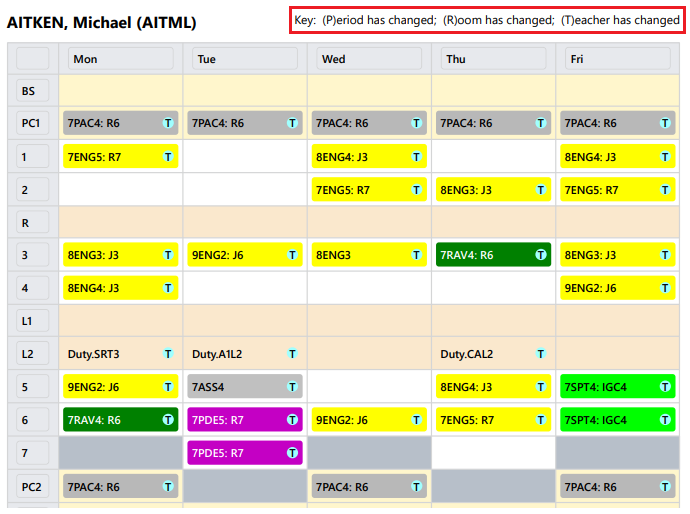
Task: Open the Wednesday period 6 9ENG2: J6 lesson
Action: (x=369, y=420)
